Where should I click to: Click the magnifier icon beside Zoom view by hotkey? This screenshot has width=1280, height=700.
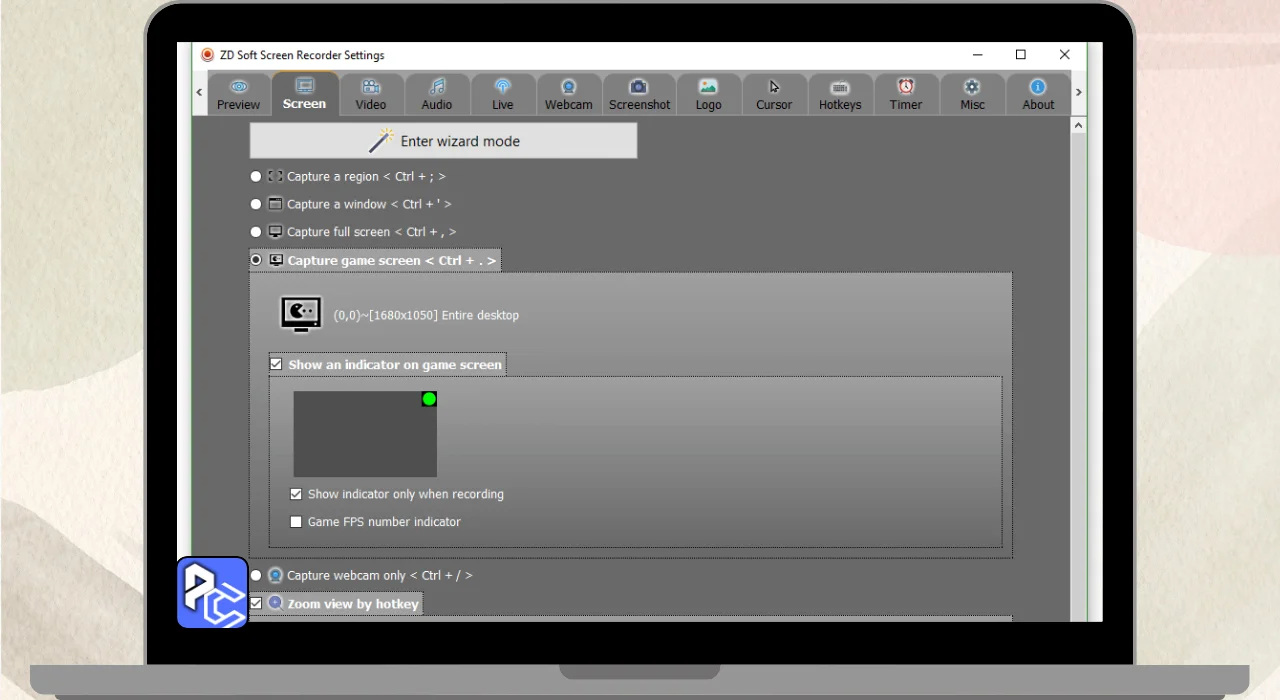point(275,603)
